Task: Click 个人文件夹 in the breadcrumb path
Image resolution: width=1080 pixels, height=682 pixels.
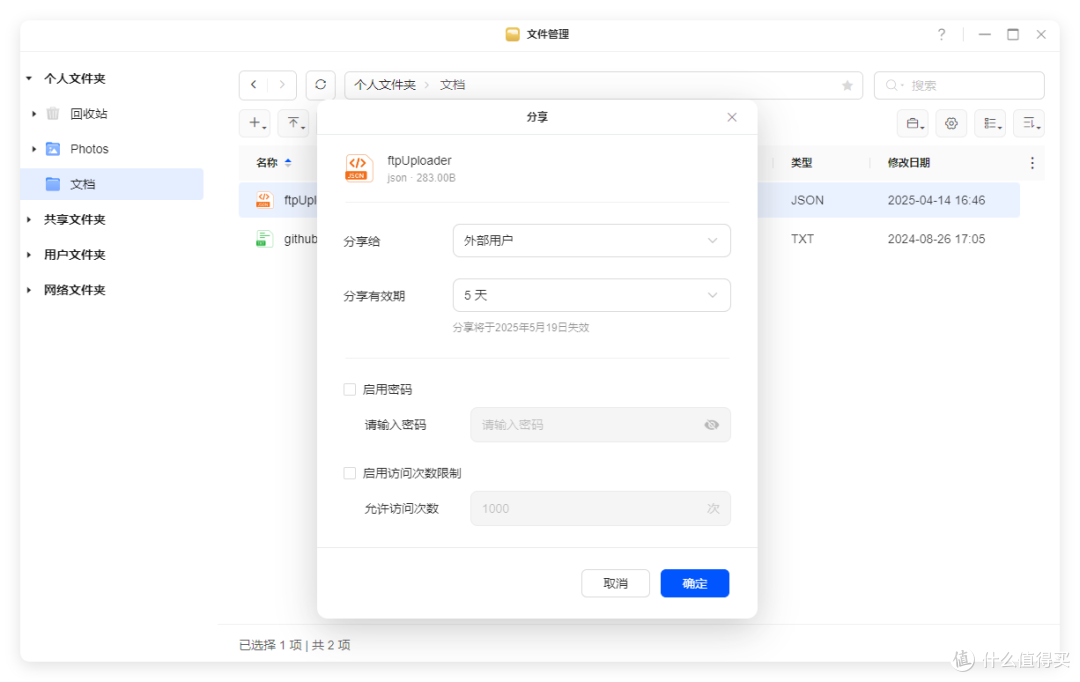Action: pos(385,85)
